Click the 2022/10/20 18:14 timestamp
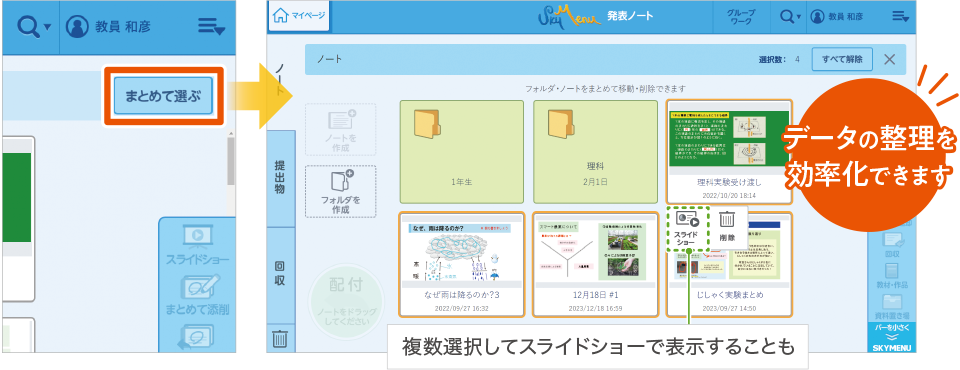The height and width of the screenshot is (370, 960). point(729,195)
